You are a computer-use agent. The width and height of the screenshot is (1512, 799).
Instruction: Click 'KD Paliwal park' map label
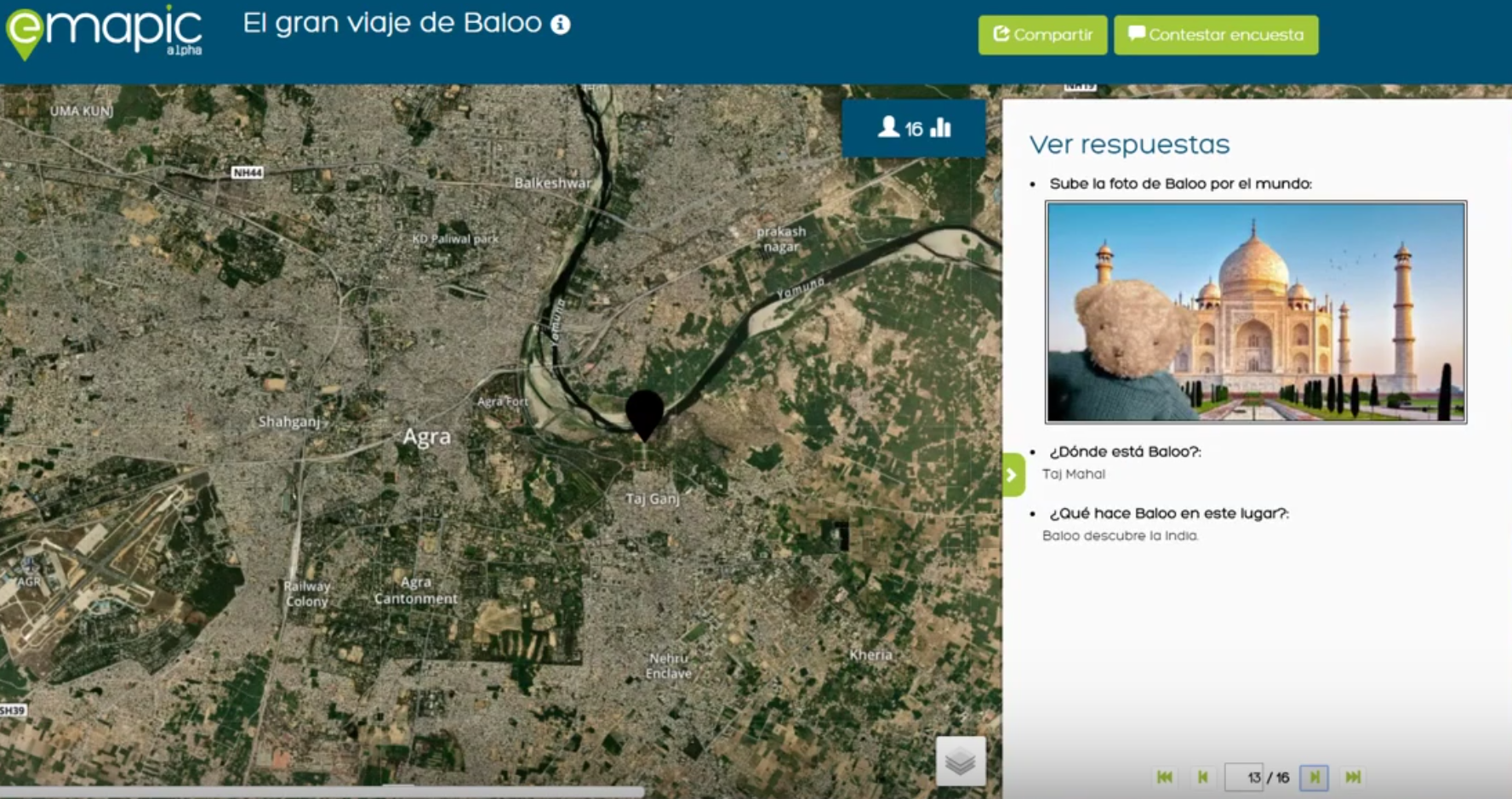tap(455, 239)
